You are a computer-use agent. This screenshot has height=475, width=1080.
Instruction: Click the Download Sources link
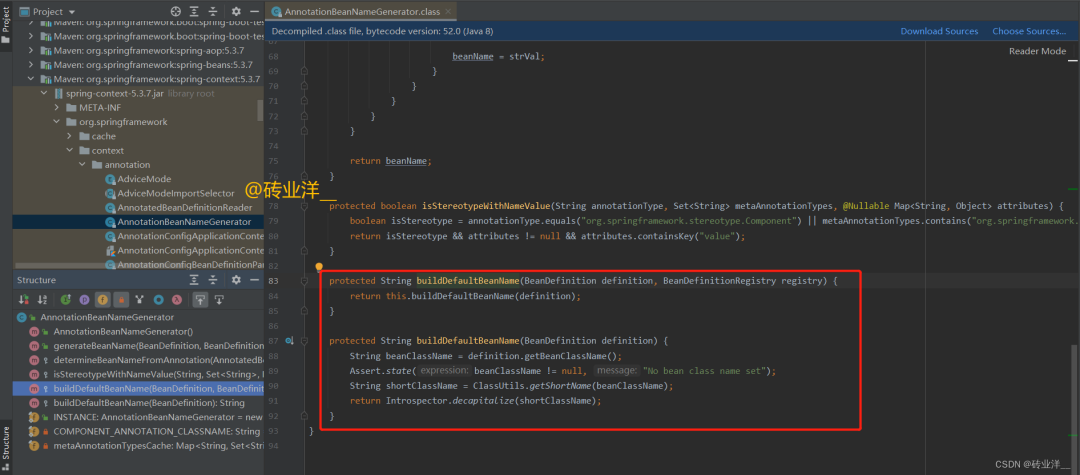(x=939, y=31)
